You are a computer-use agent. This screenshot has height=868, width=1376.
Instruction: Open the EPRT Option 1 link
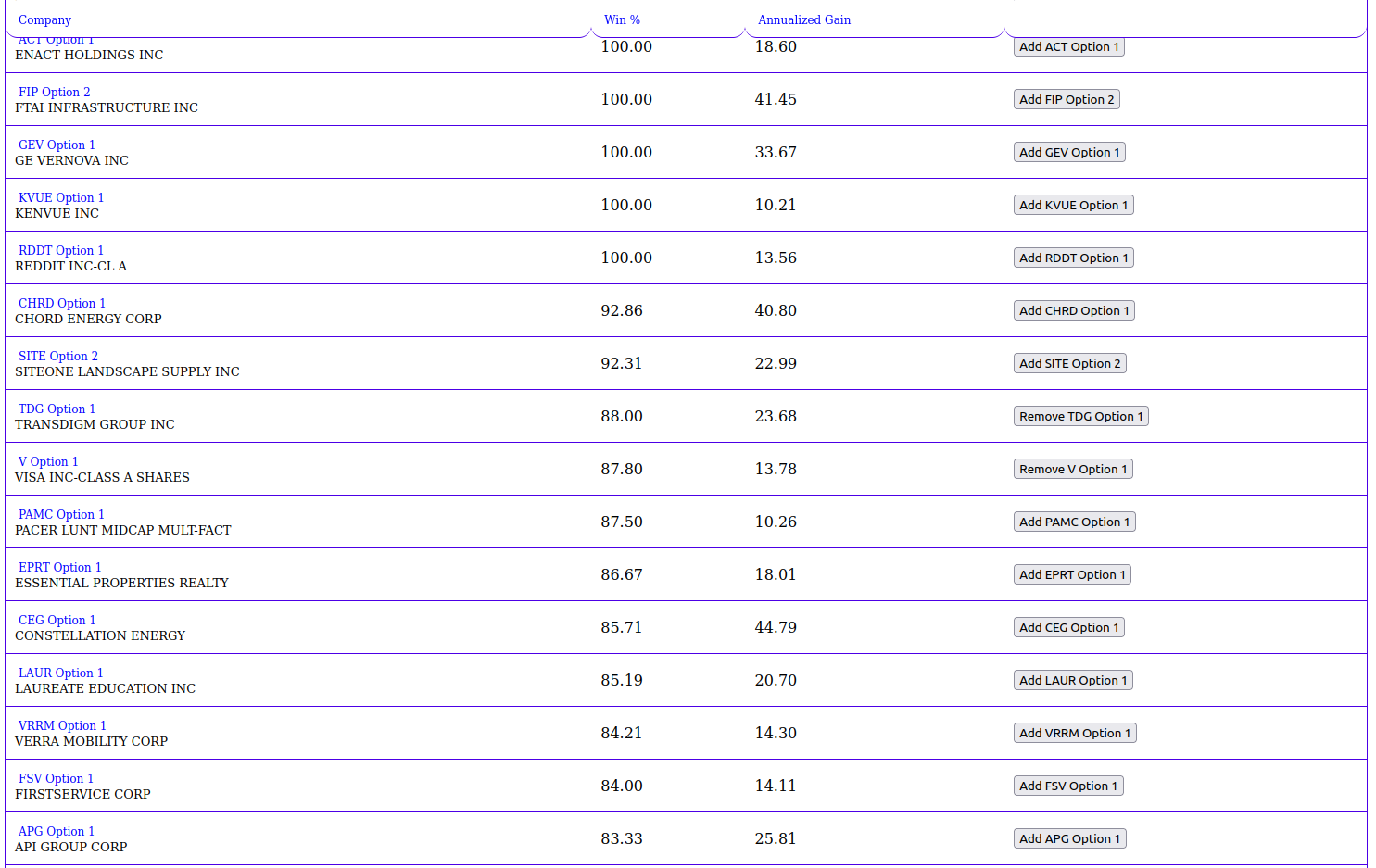[60, 567]
